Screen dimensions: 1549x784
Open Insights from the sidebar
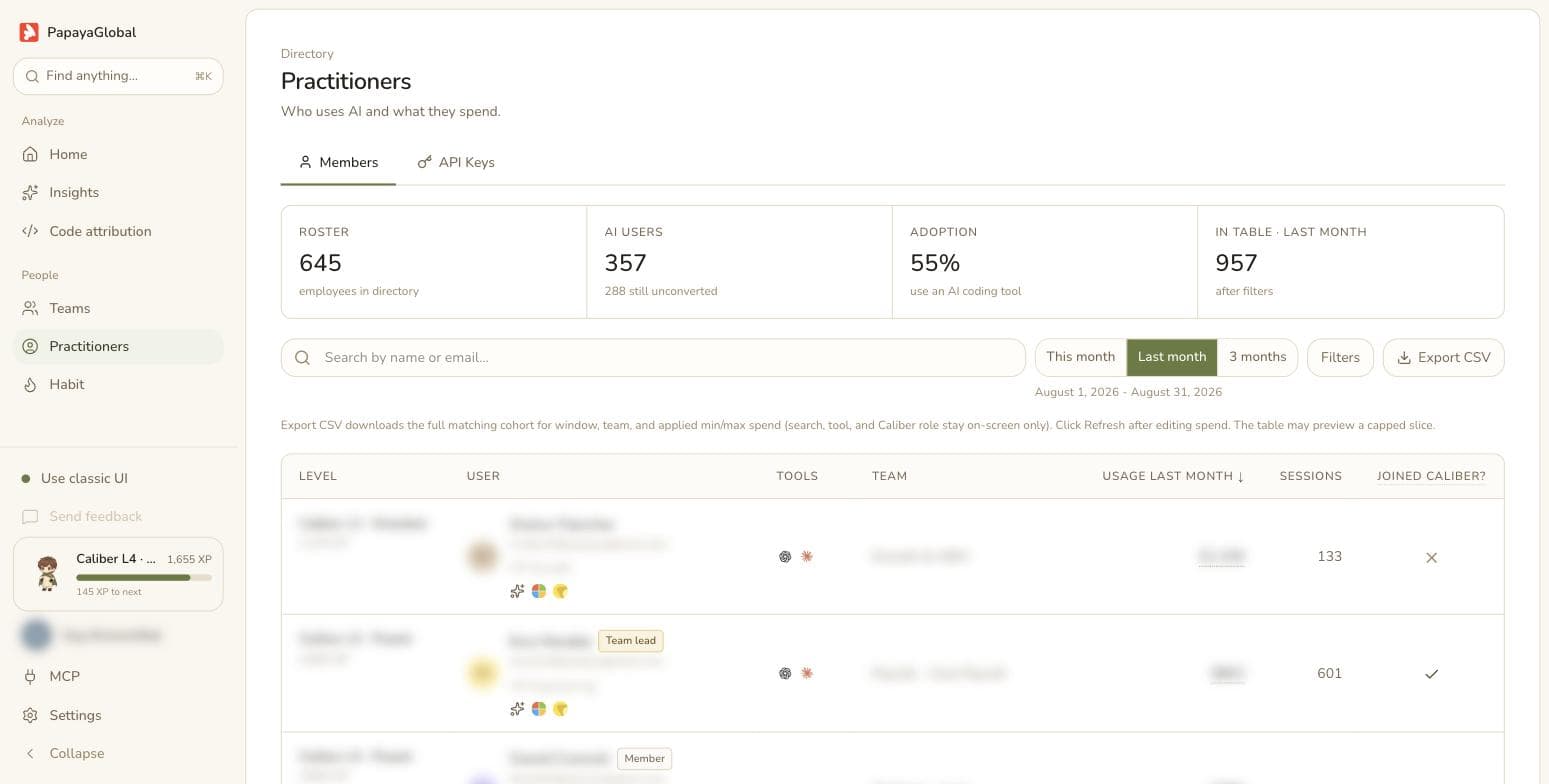pyautogui.click(x=118, y=192)
